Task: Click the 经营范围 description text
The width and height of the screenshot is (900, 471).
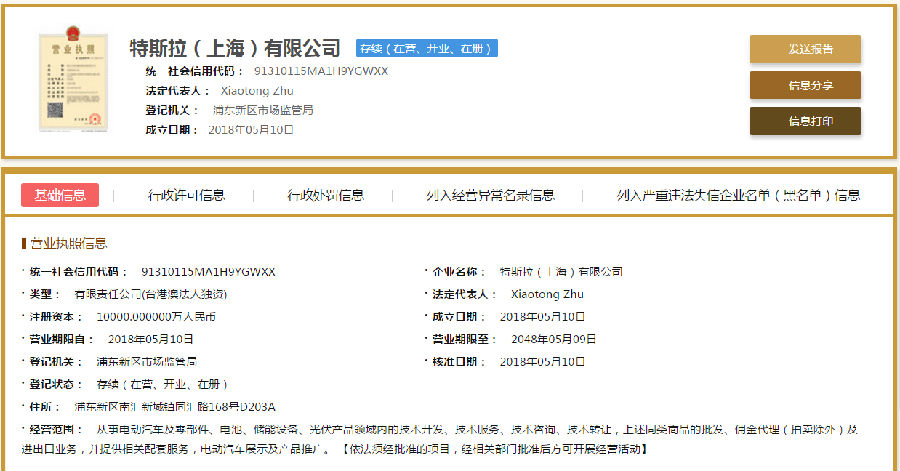Action: (440, 439)
